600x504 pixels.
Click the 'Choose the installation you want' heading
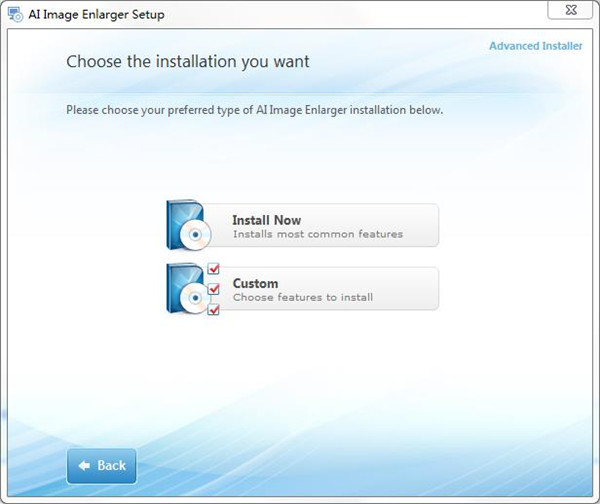[x=188, y=62]
